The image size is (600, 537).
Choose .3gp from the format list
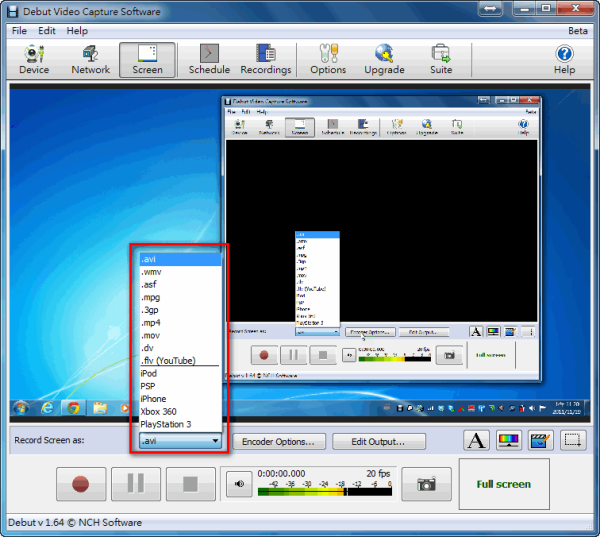point(180,310)
